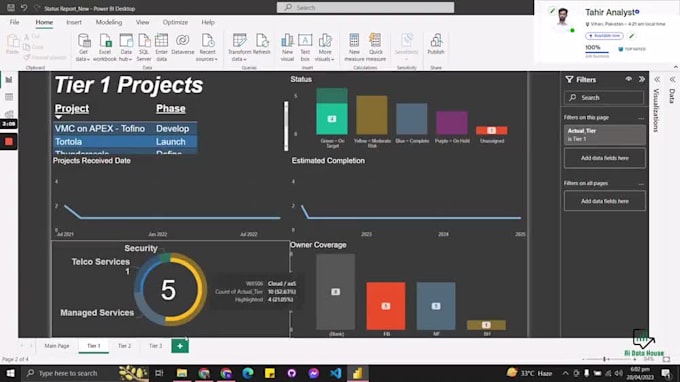Screen dimensions: 680x382
Task: Click the Paste button
Action: pos(13,44)
